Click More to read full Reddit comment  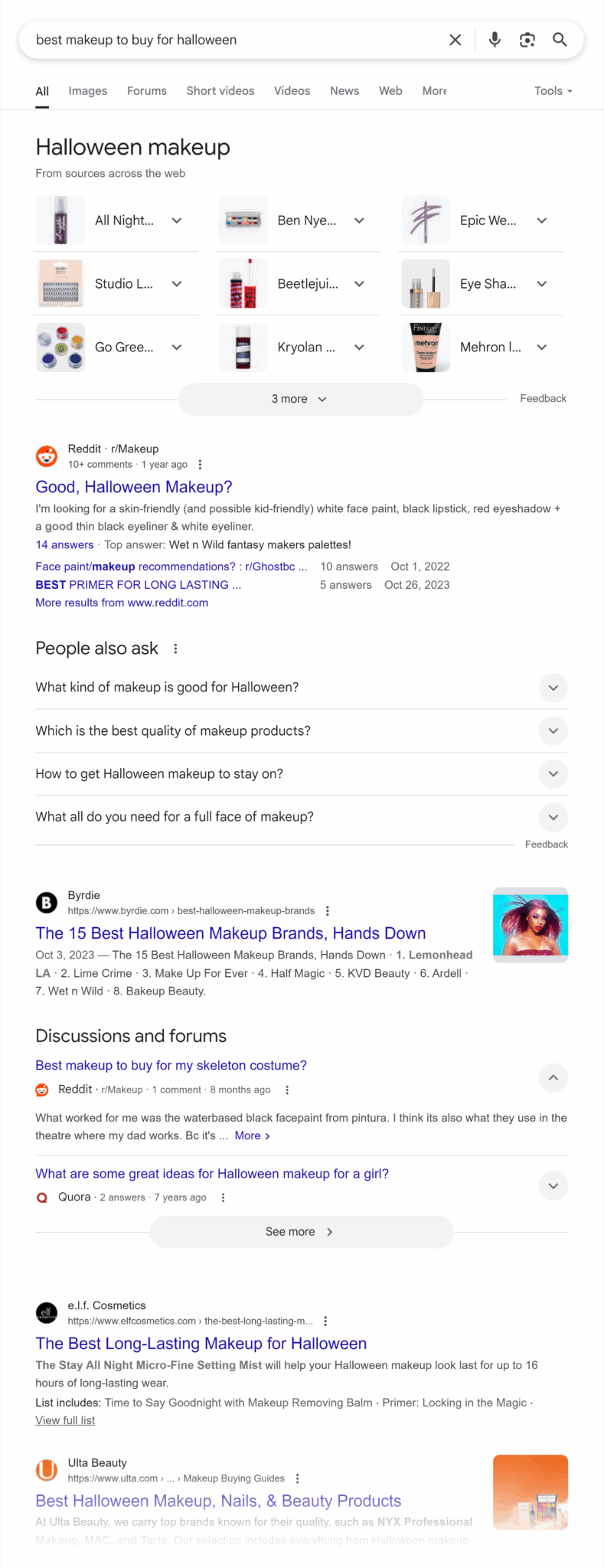(252, 1135)
